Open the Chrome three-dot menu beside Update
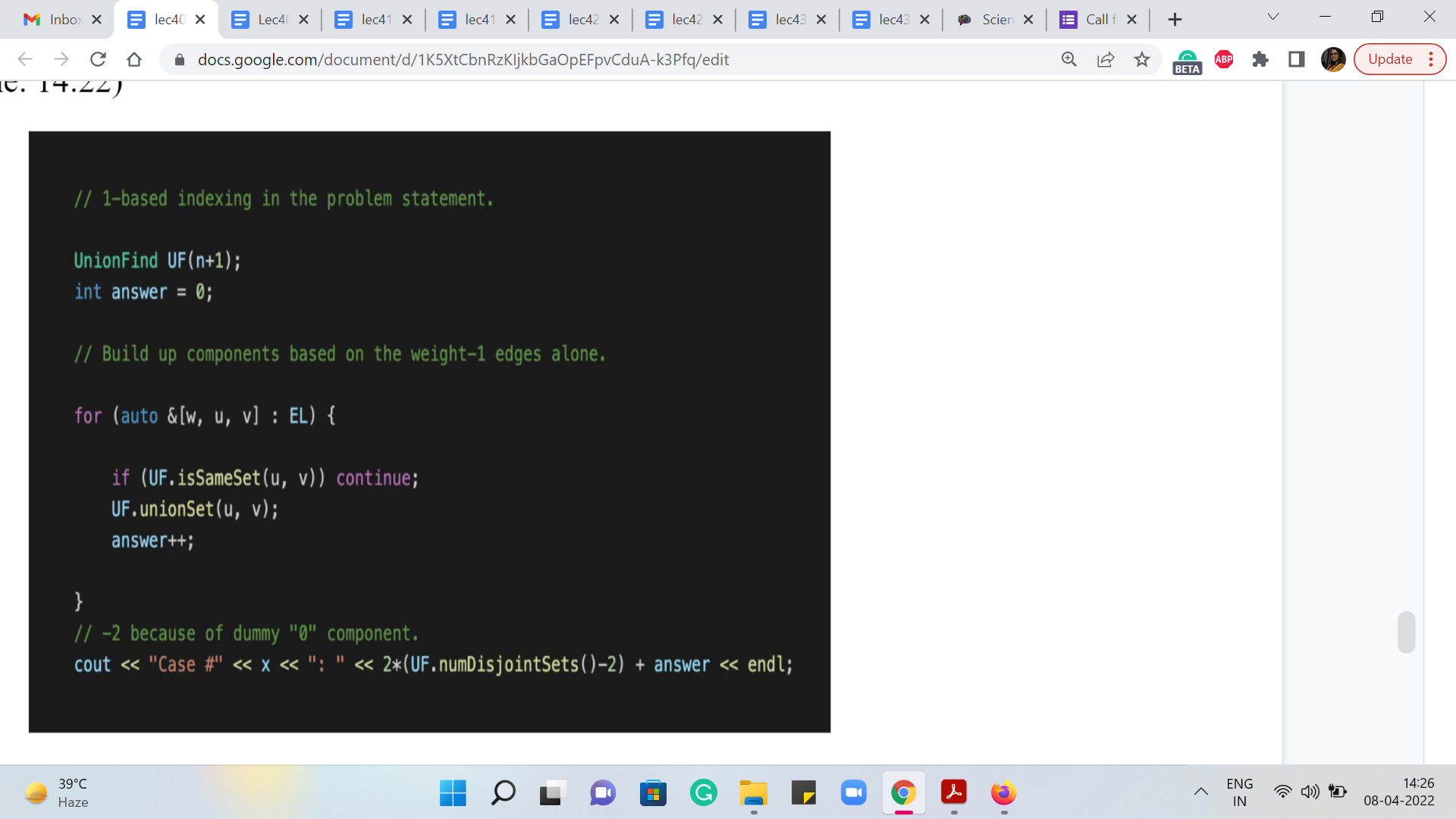This screenshot has height=819, width=1456. point(1431,59)
